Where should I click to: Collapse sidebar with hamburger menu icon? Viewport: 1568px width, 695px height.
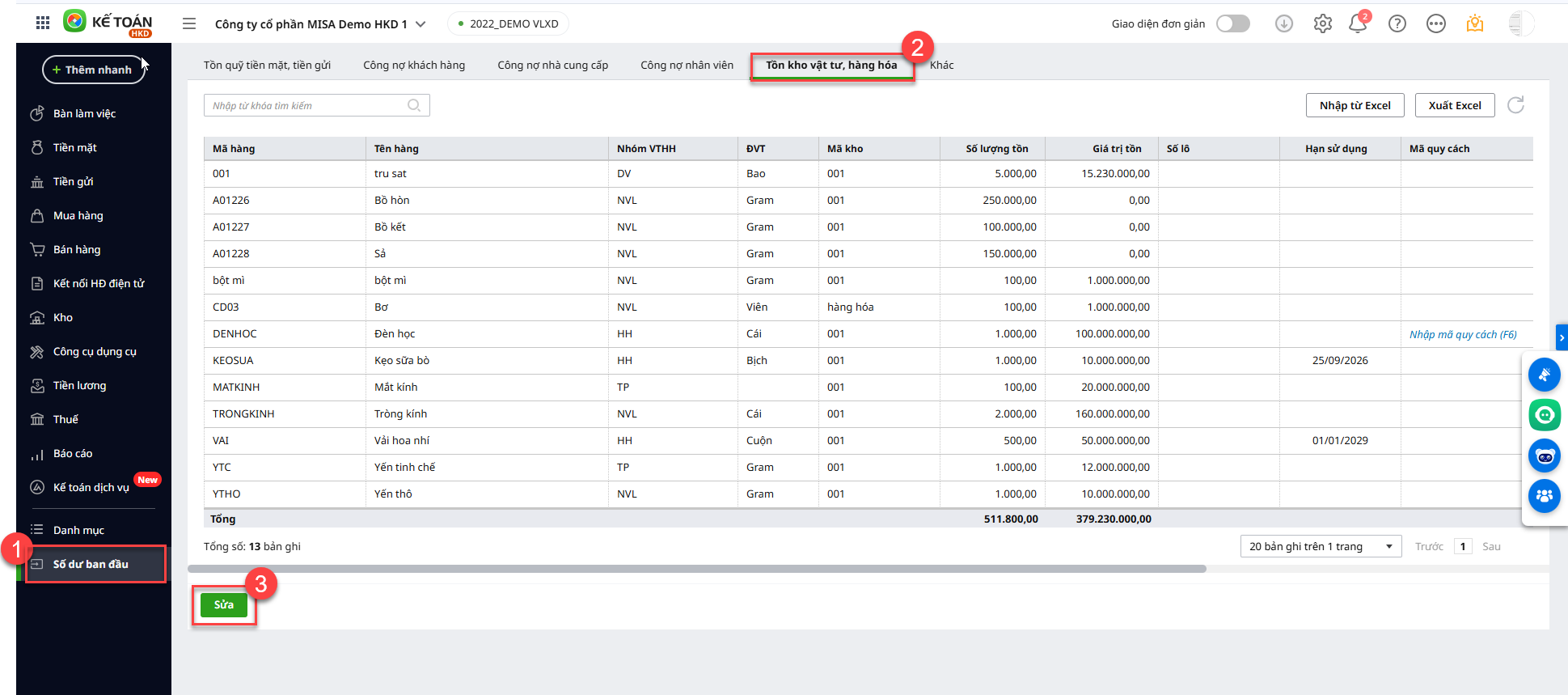pyautogui.click(x=189, y=23)
